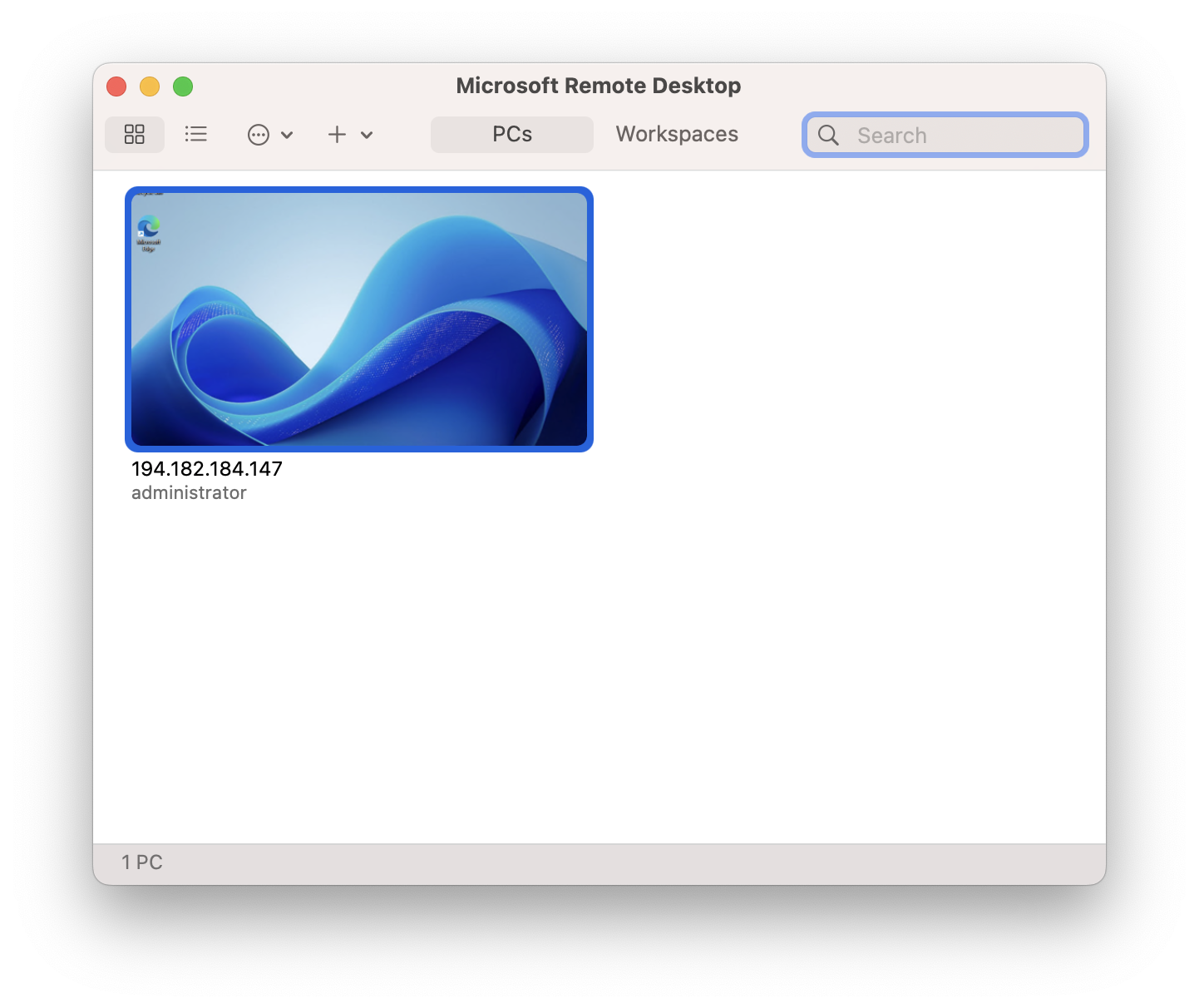The width and height of the screenshot is (1199, 1008).
Task: Expand the chevron beside the ellipsis icon
Action: point(287,135)
